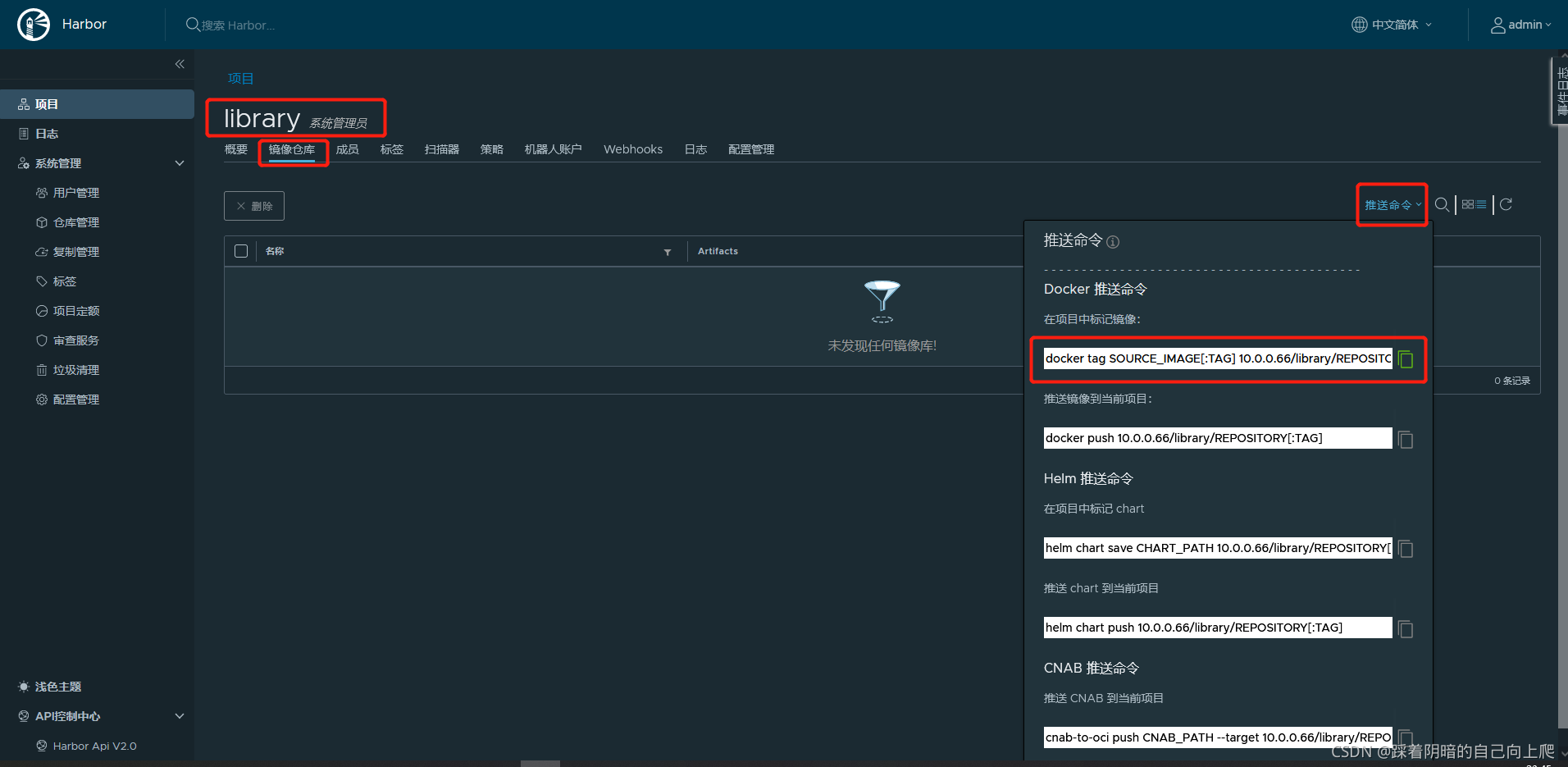Viewport: 1568px width, 767px height.
Task: Switch to the 镜像仓库 tab
Action: [x=292, y=149]
